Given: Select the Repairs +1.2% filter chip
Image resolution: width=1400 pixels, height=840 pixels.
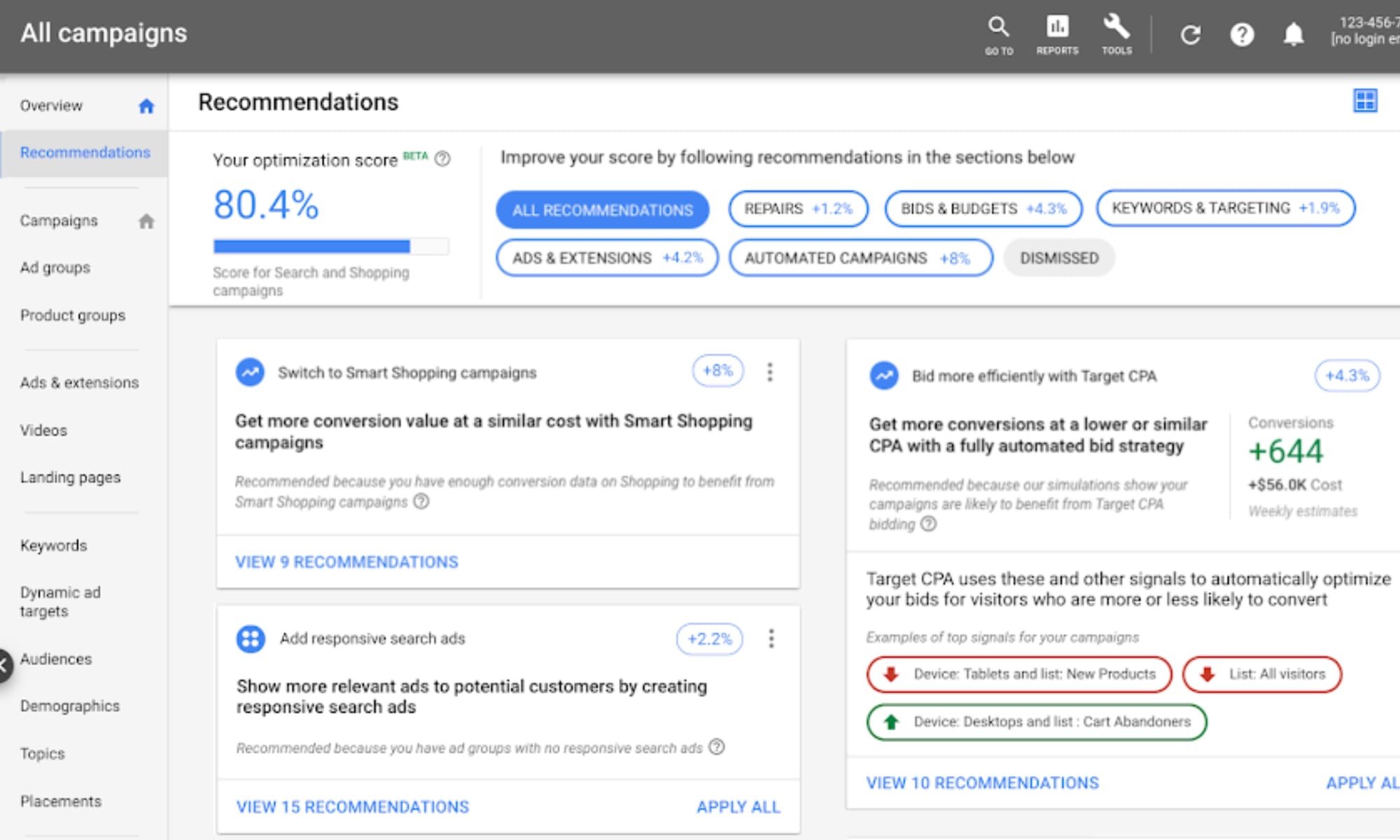Looking at the screenshot, I should pos(798,209).
